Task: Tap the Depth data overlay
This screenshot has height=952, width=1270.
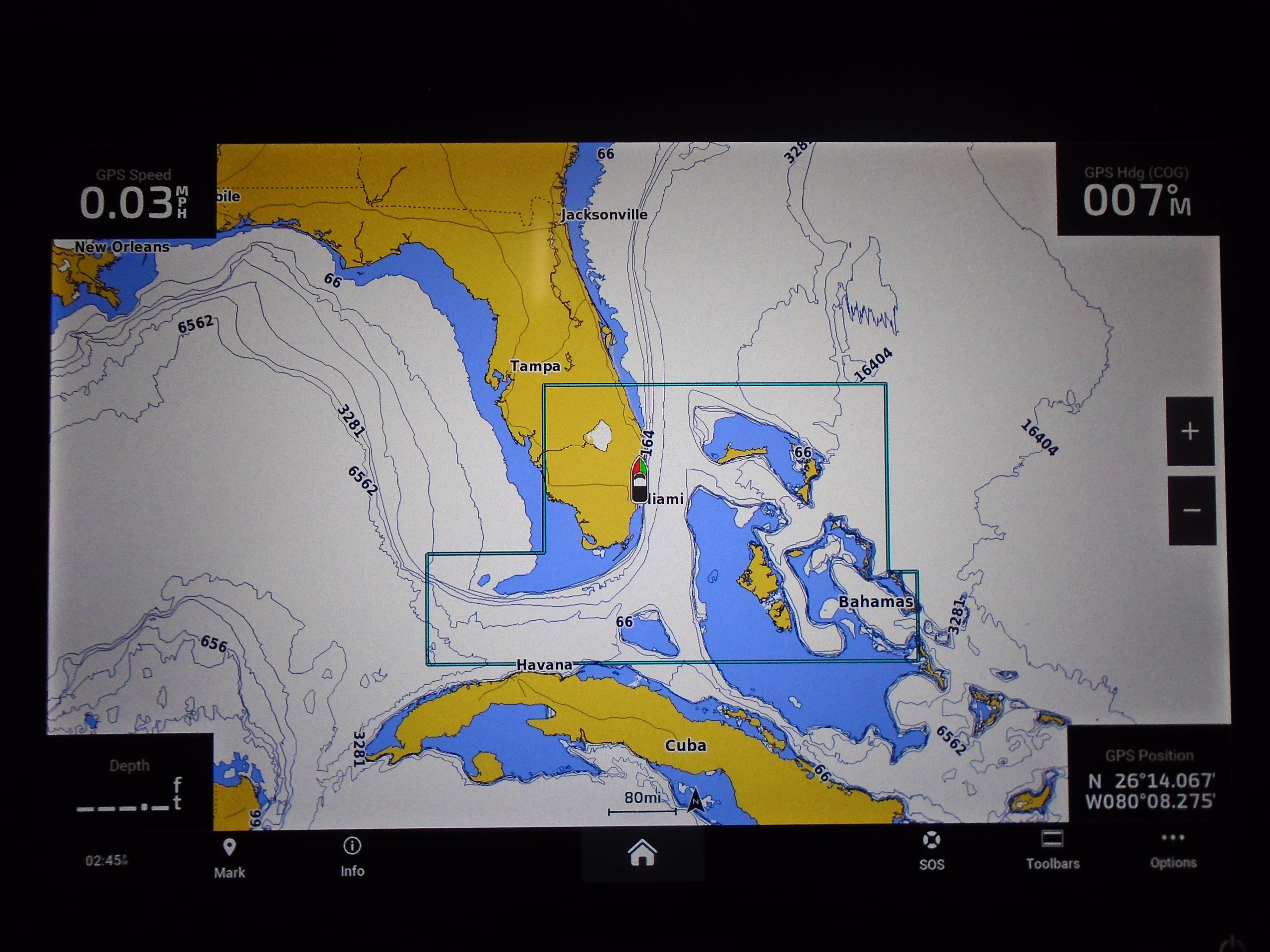Action: (129, 787)
